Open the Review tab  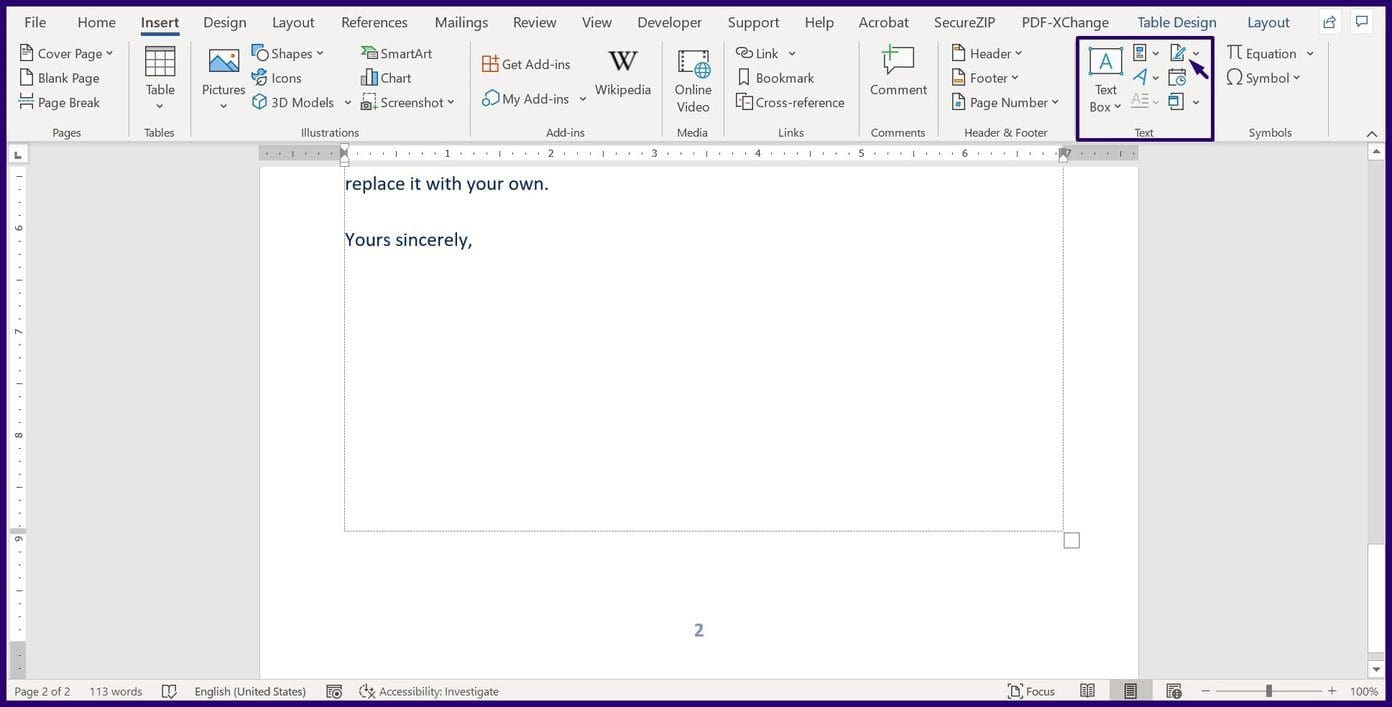pos(535,22)
